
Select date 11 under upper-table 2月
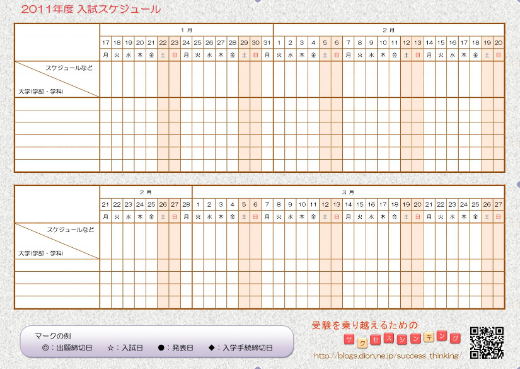[x=394, y=42]
